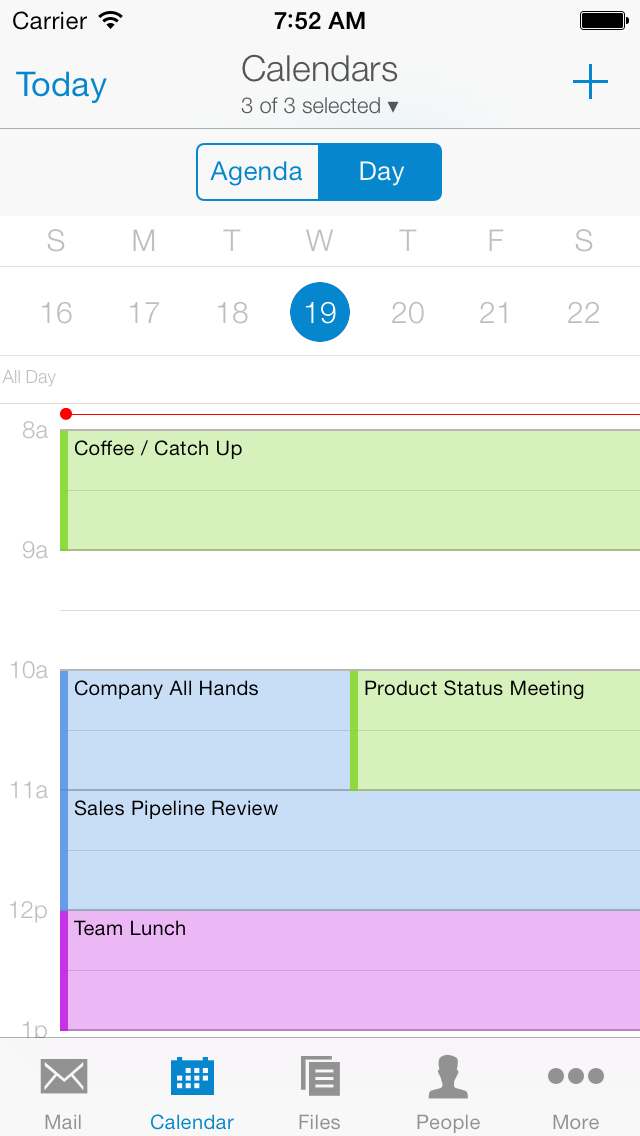Viewport: 640px width, 1136px height.
Task: Select Thursday the 20th
Action: click(407, 313)
